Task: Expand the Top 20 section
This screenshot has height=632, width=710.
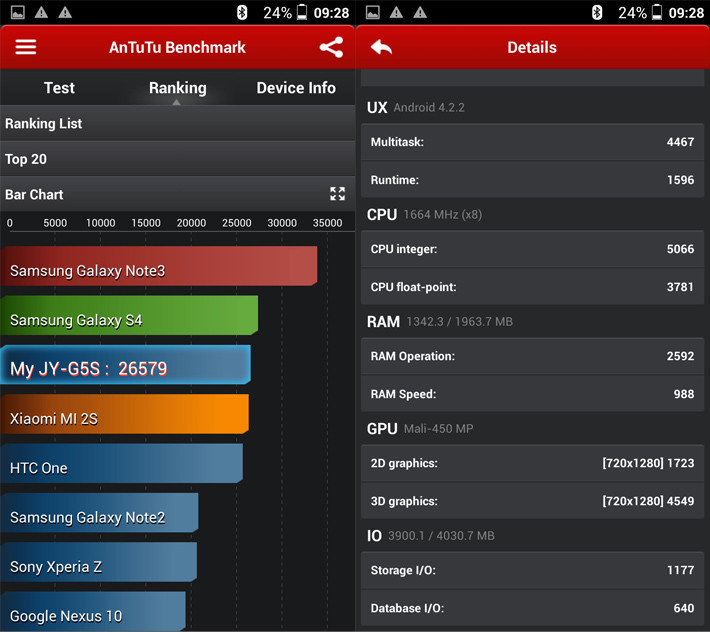Action: [177, 159]
